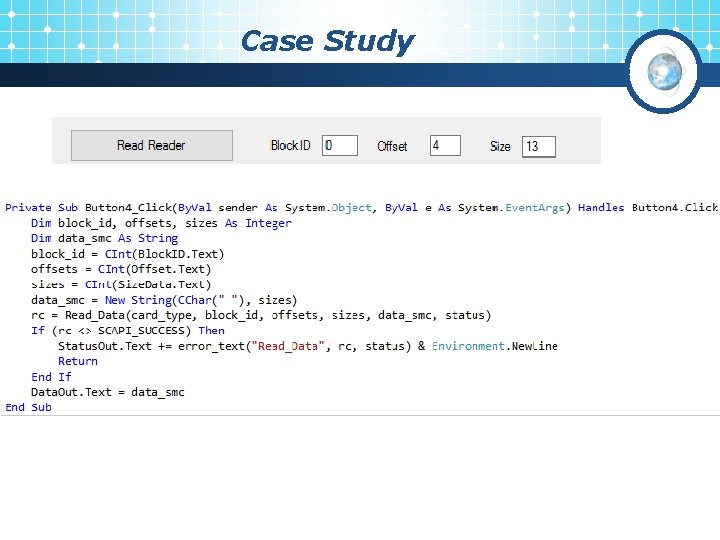Select the Size input field
720x540 pixels.
[539, 146]
